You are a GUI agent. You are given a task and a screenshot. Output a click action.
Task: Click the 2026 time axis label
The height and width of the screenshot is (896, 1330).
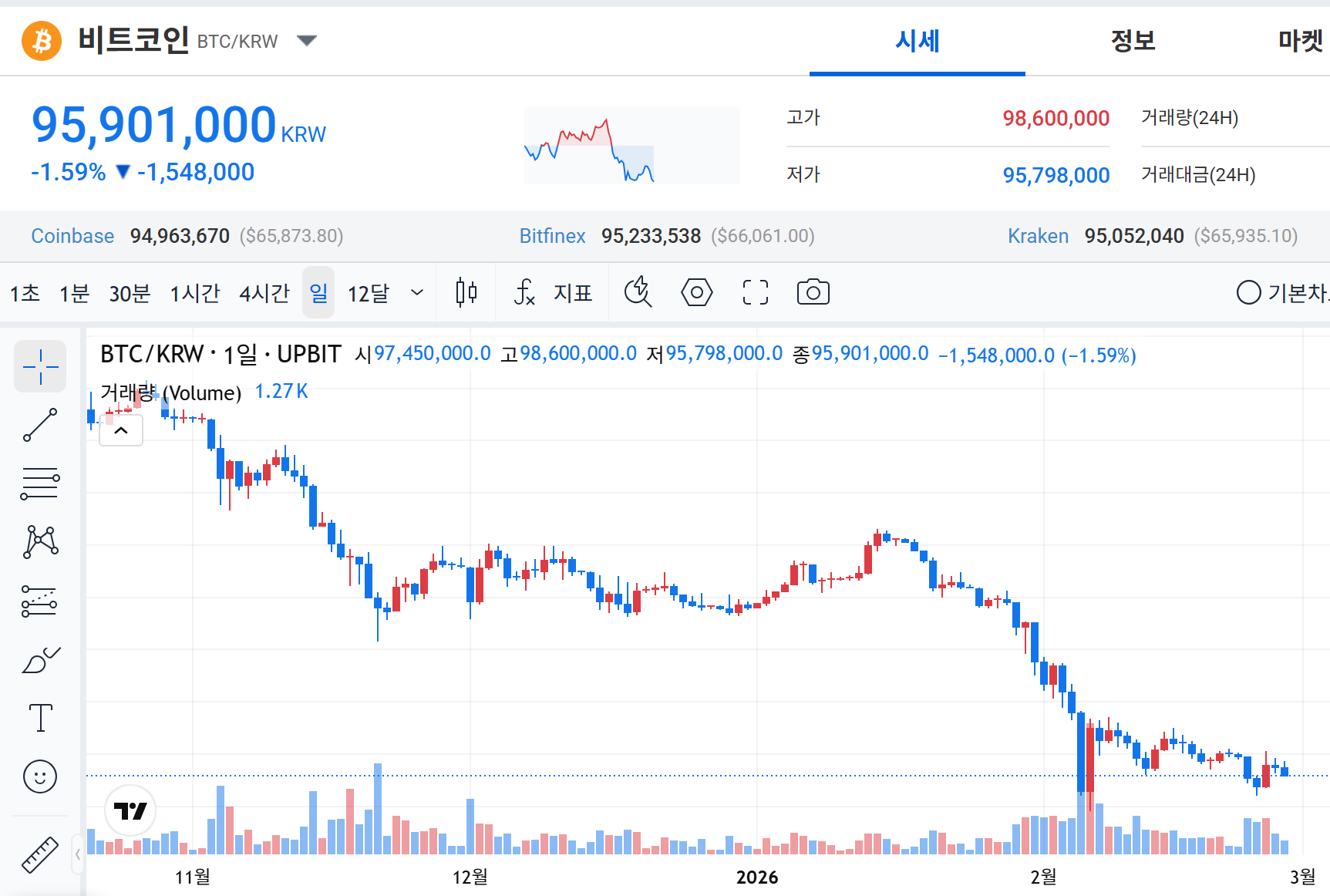[x=757, y=877]
